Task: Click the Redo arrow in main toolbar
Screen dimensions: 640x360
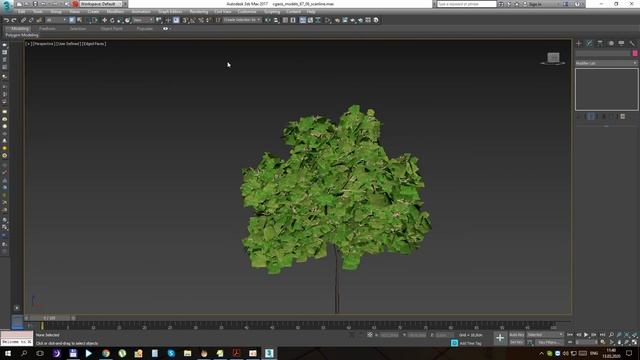Action: 14,20
